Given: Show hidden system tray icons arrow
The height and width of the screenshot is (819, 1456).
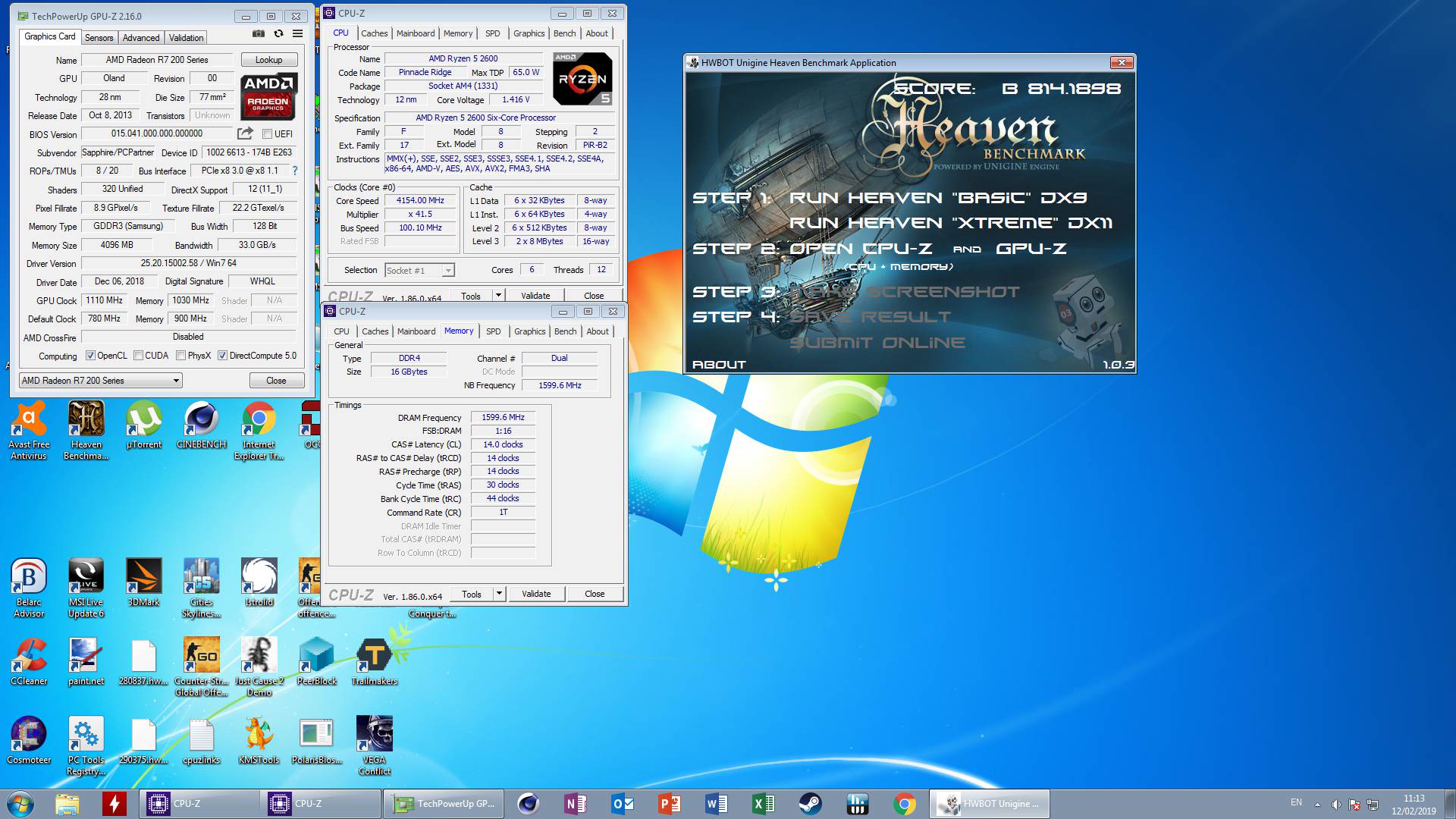Looking at the screenshot, I should (1317, 804).
